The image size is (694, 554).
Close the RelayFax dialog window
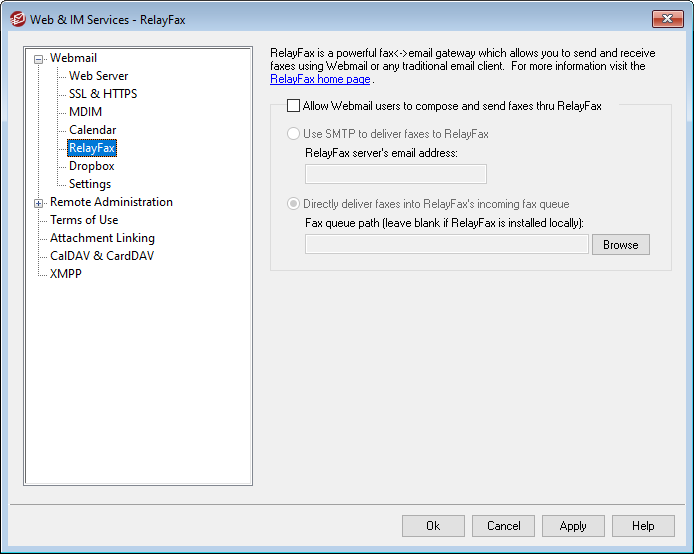pos(666,19)
